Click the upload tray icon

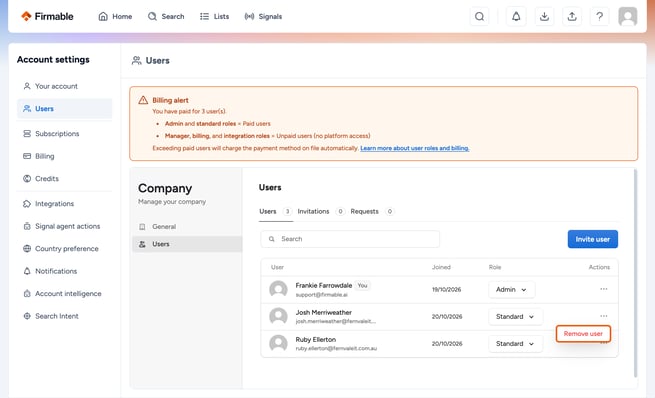tap(572, 16)
